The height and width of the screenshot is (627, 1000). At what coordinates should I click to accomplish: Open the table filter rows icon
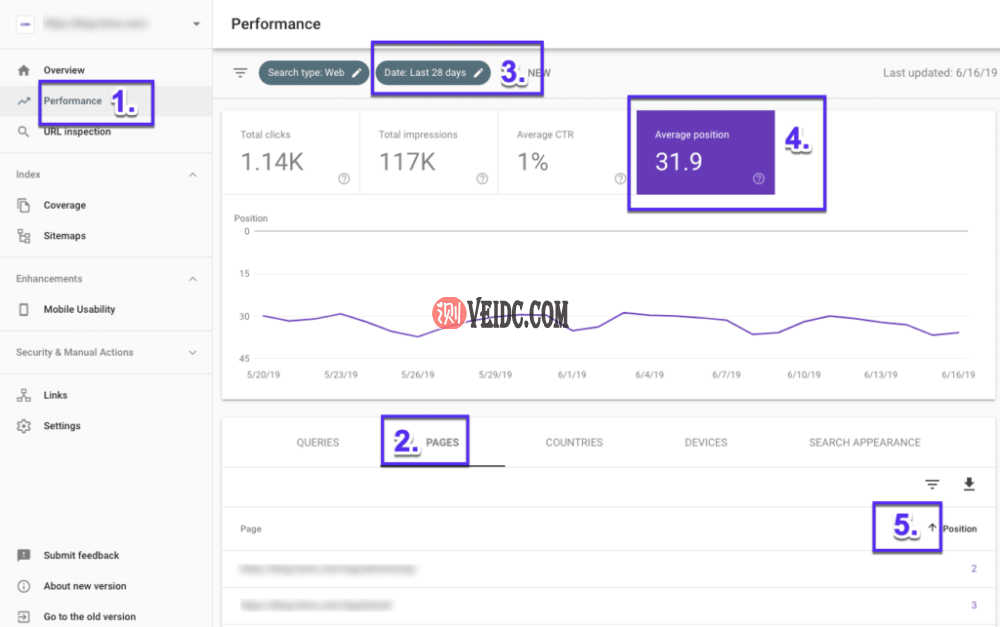tap(932, 484)
